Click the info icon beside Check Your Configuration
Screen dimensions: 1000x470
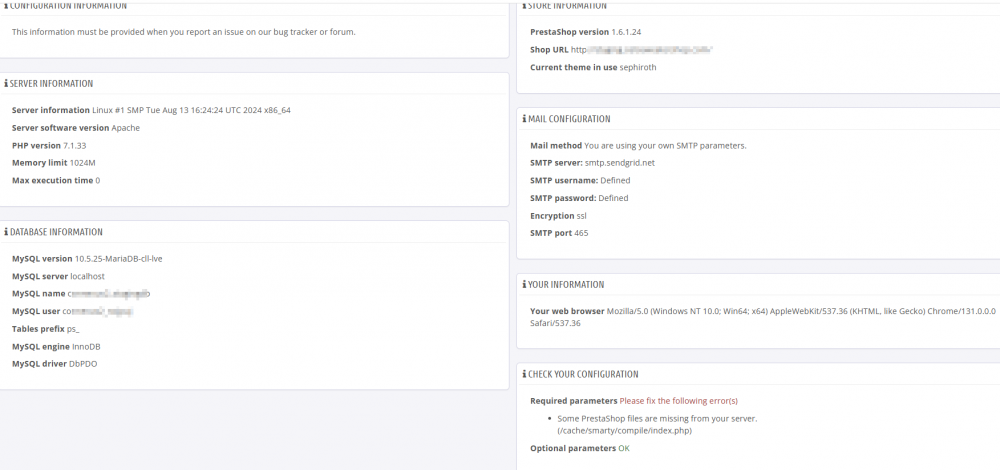524,374
